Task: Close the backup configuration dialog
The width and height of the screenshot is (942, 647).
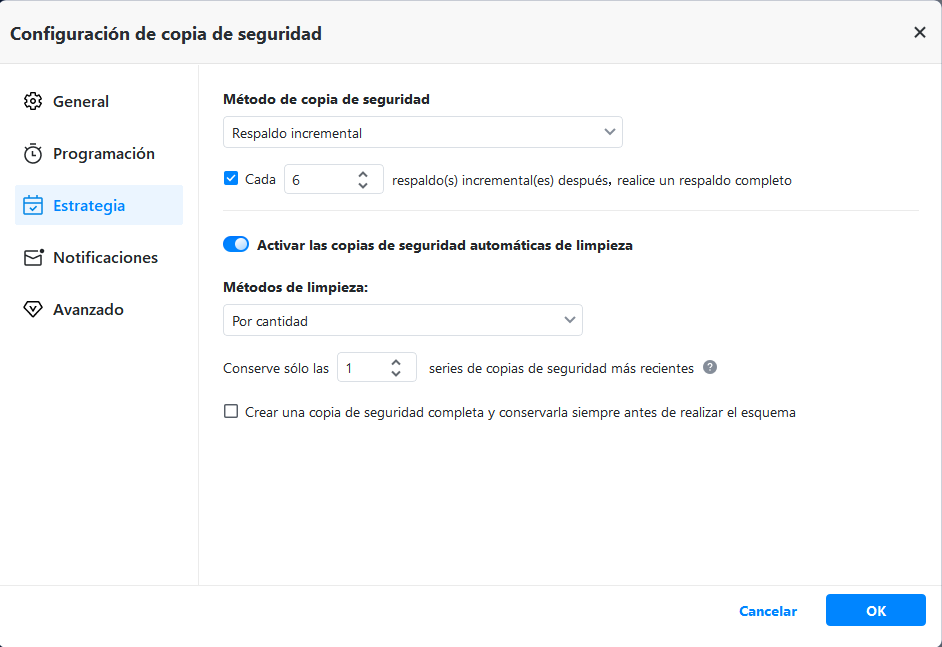Action: [919, 33]
